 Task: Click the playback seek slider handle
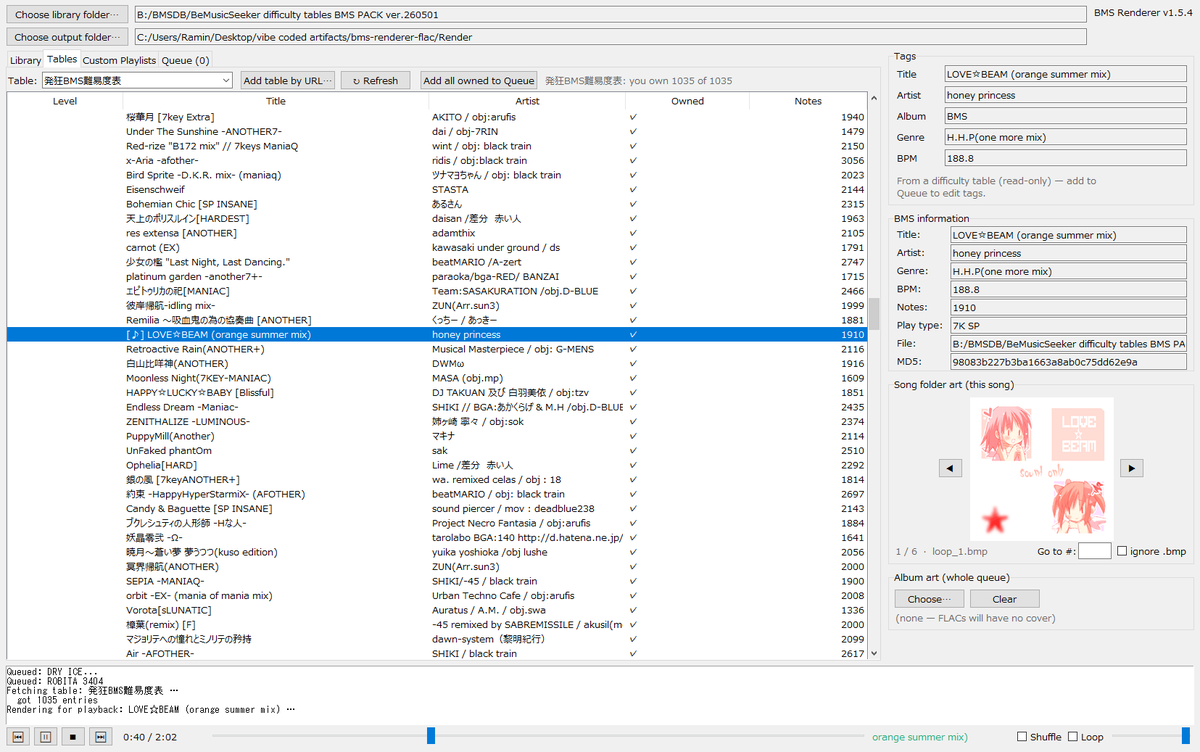coord(431,736)
